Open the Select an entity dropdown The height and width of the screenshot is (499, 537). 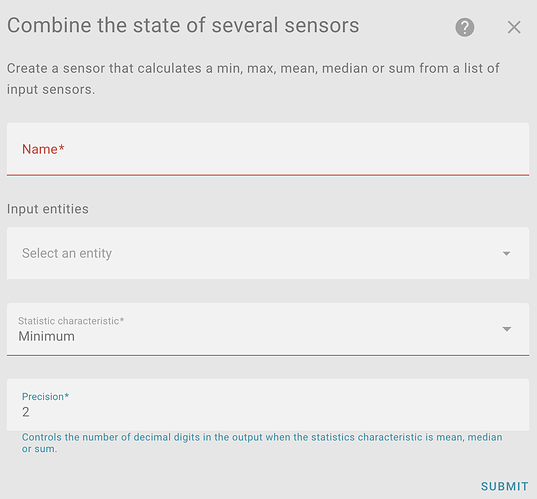point(268,253)
